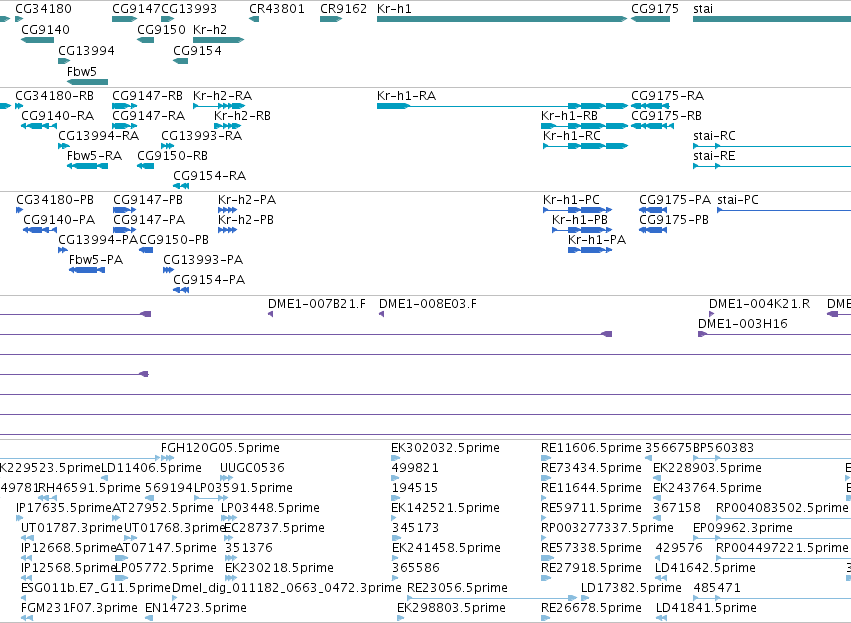Select the stai-RC transcript label

pos(714,136)
